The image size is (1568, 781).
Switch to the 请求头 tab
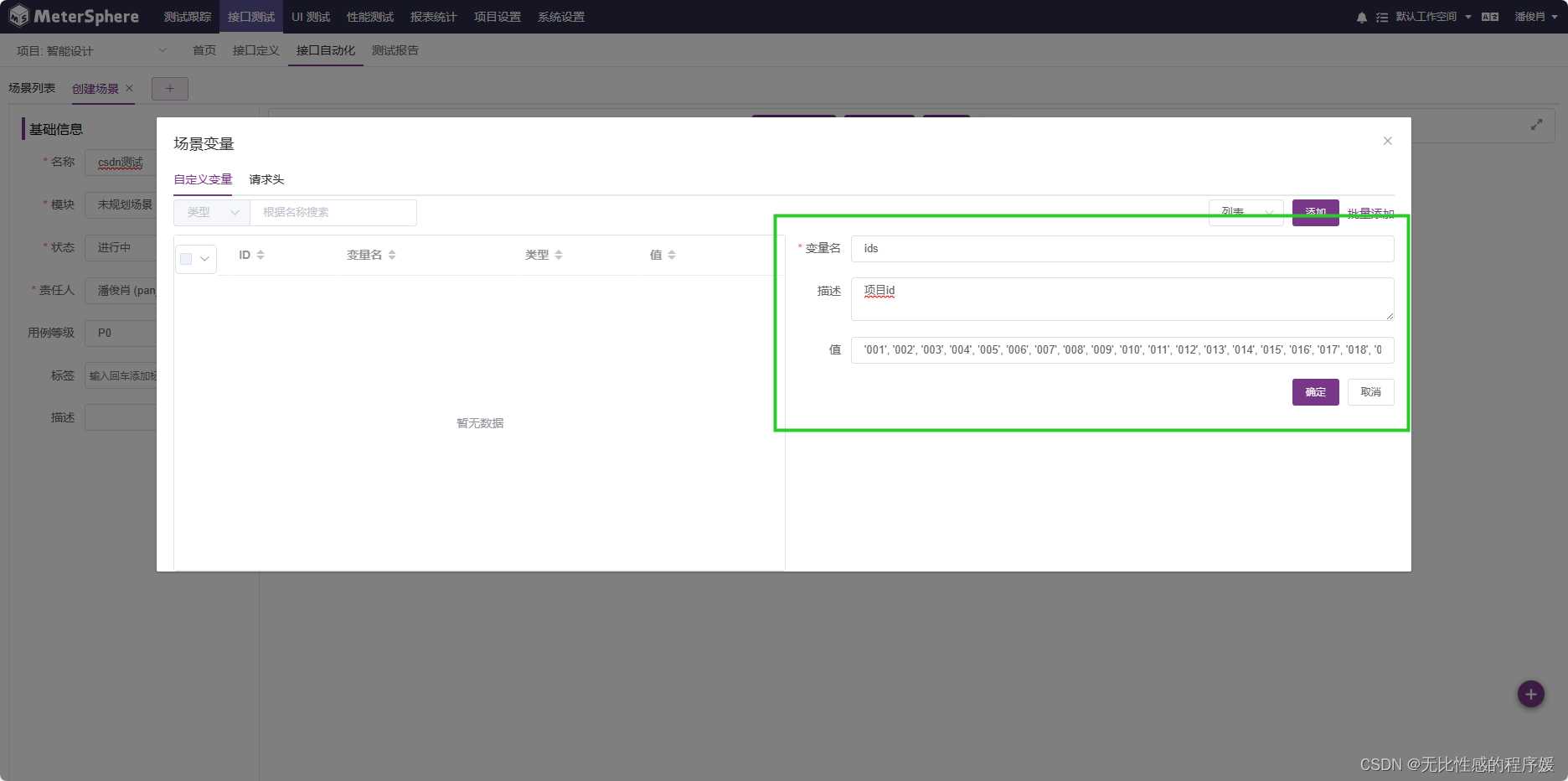pyautogui.click(x=266, y=179)
